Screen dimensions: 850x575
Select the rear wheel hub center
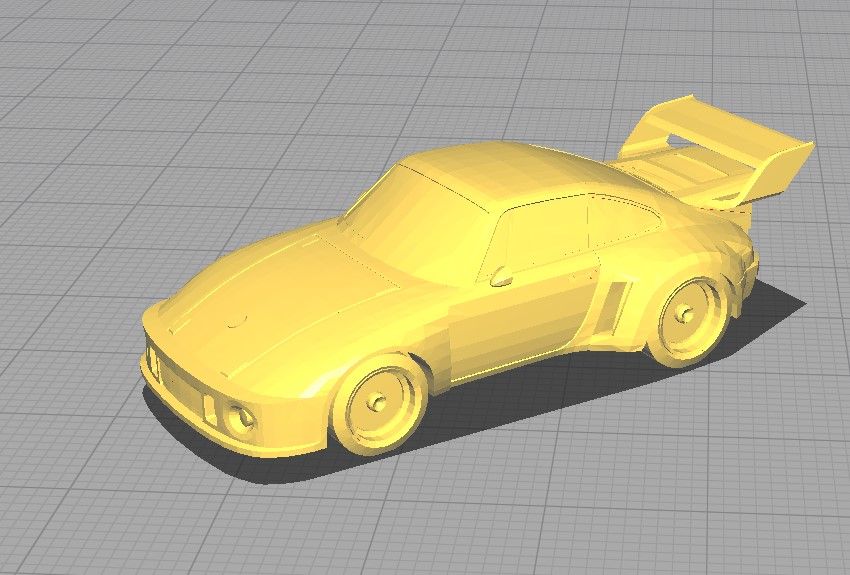[x=686, y=314]
